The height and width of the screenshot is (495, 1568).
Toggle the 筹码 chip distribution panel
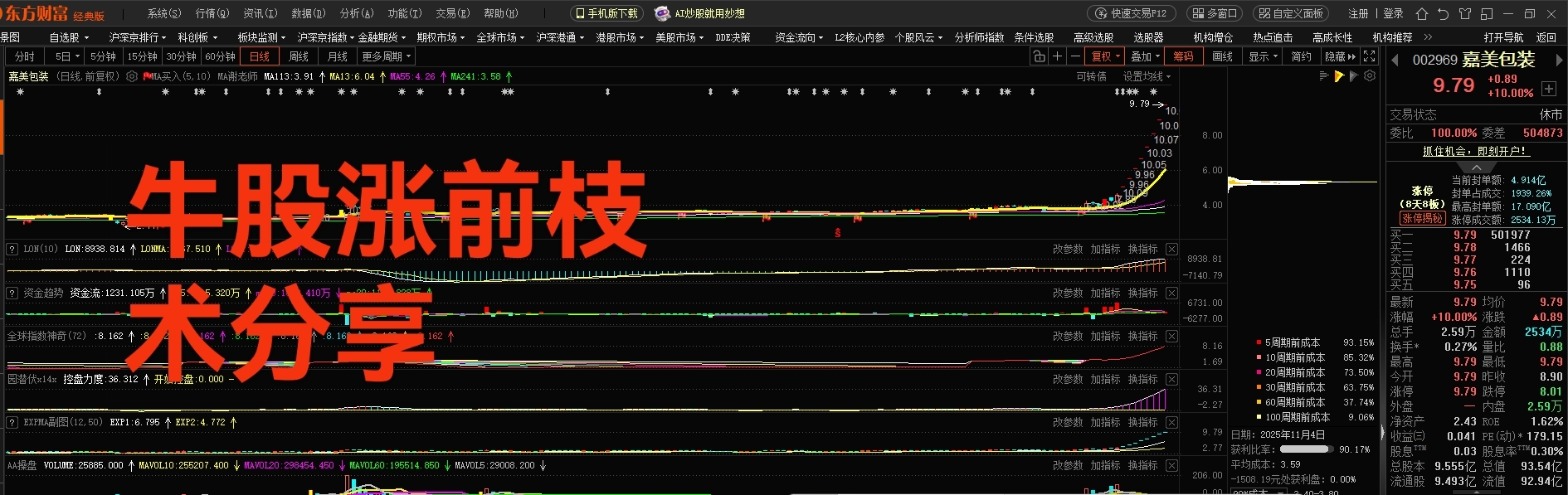click(x=1183, y=56)
